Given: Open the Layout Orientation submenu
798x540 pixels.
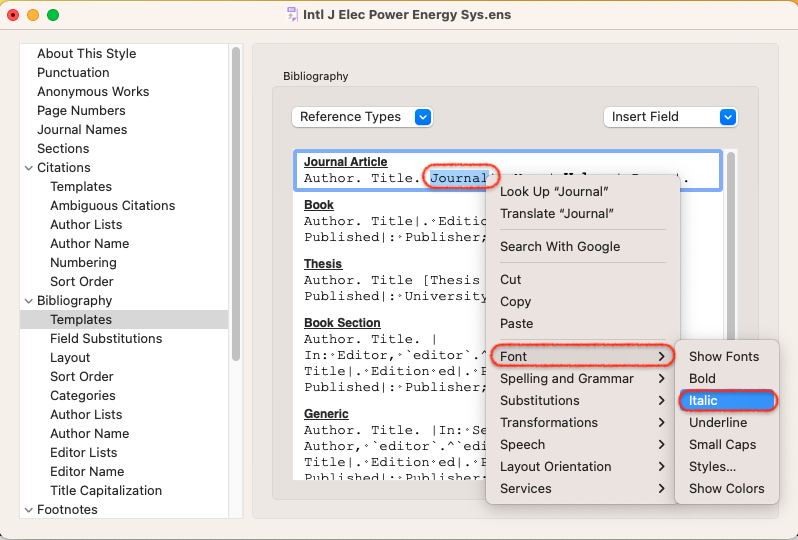Looking at the screenshot, I should coord(583,467).
